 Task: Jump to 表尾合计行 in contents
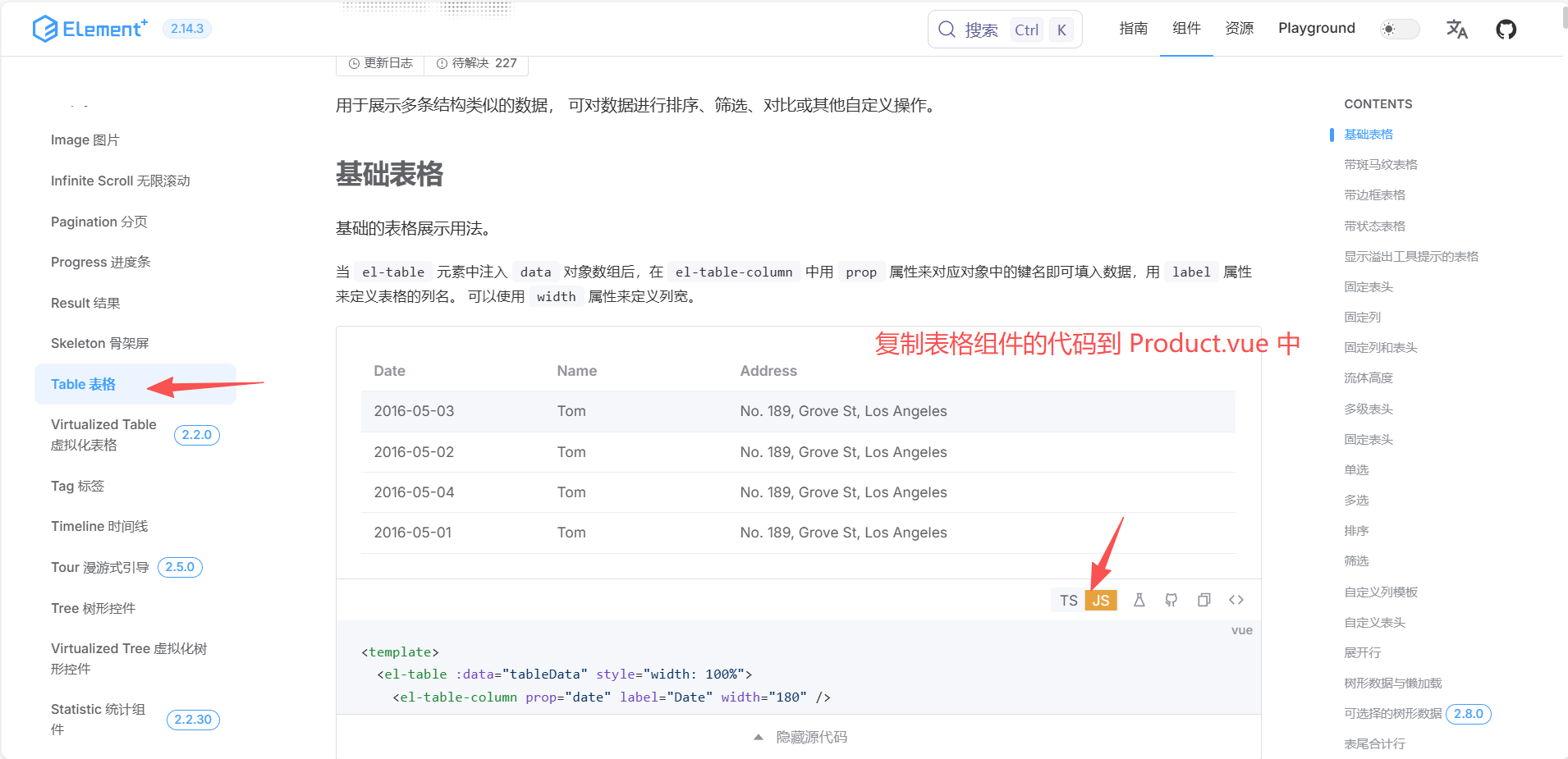pyautogui.click(x=1374, y=743)
